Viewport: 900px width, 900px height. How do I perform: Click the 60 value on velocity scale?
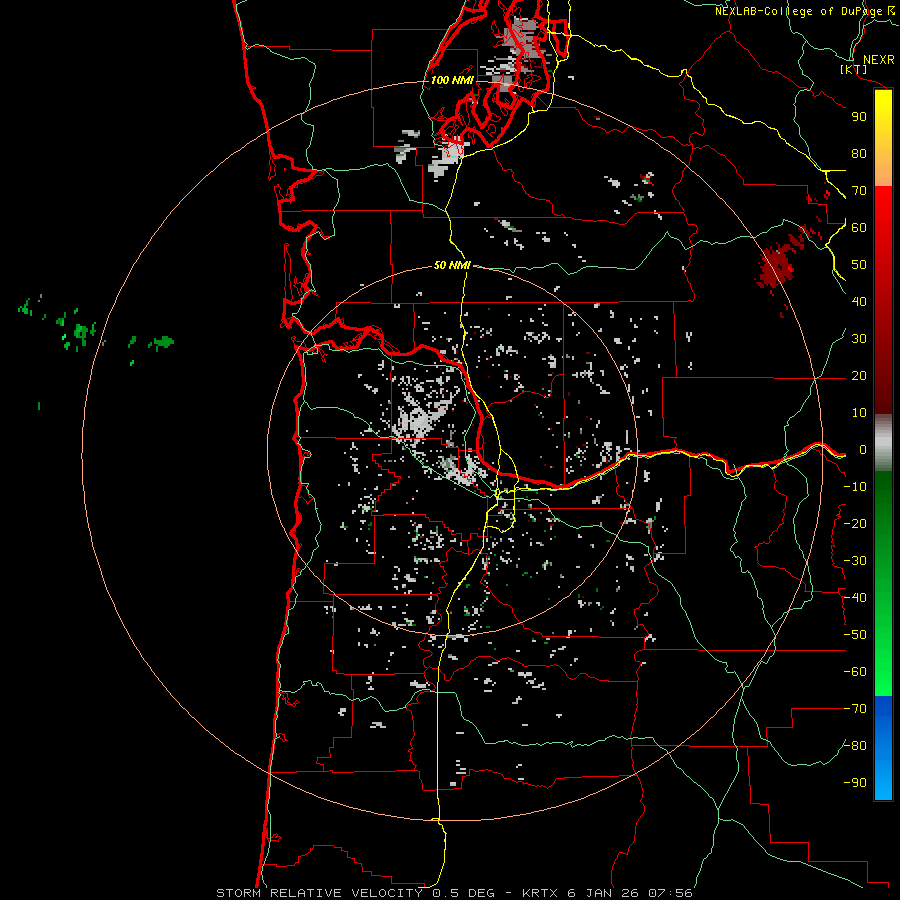(x=859, y=228)
